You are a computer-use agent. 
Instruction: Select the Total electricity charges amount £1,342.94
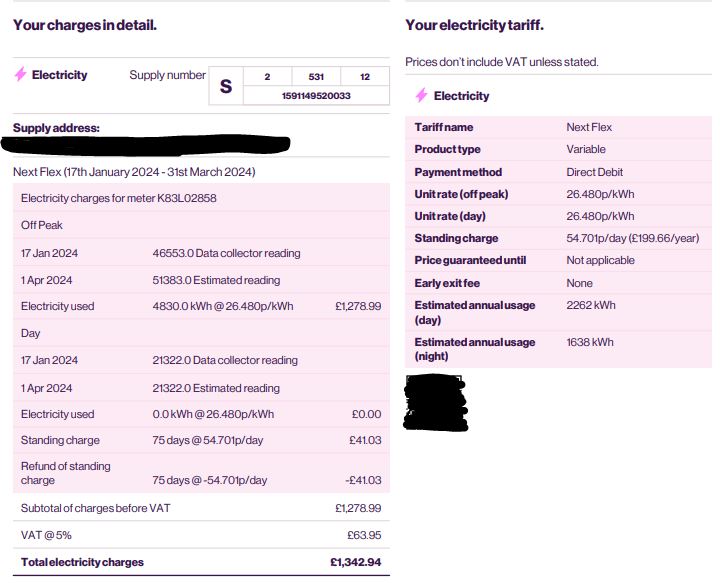[355, 562]
